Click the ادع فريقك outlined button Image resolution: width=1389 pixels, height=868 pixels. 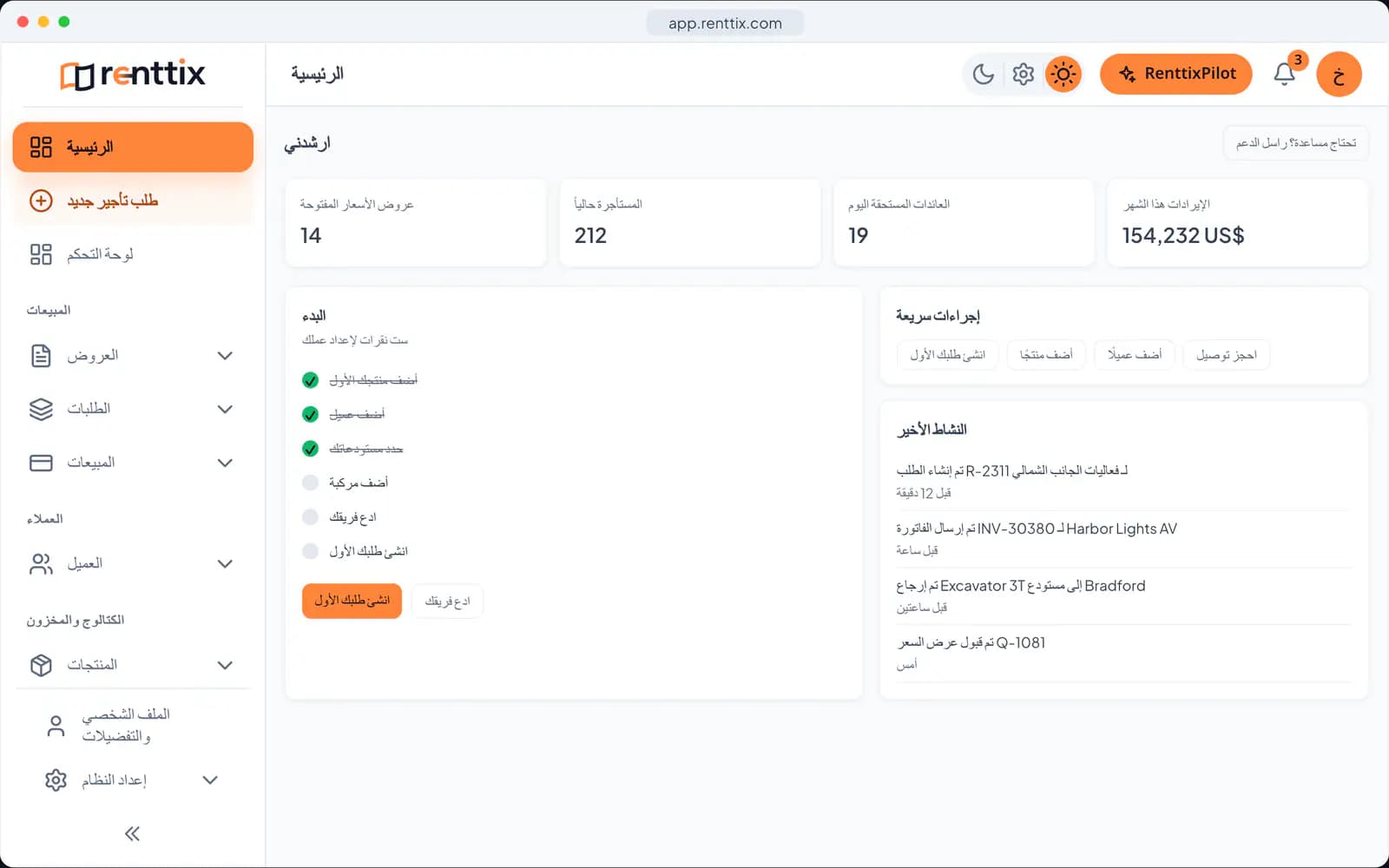pos(447,601)
